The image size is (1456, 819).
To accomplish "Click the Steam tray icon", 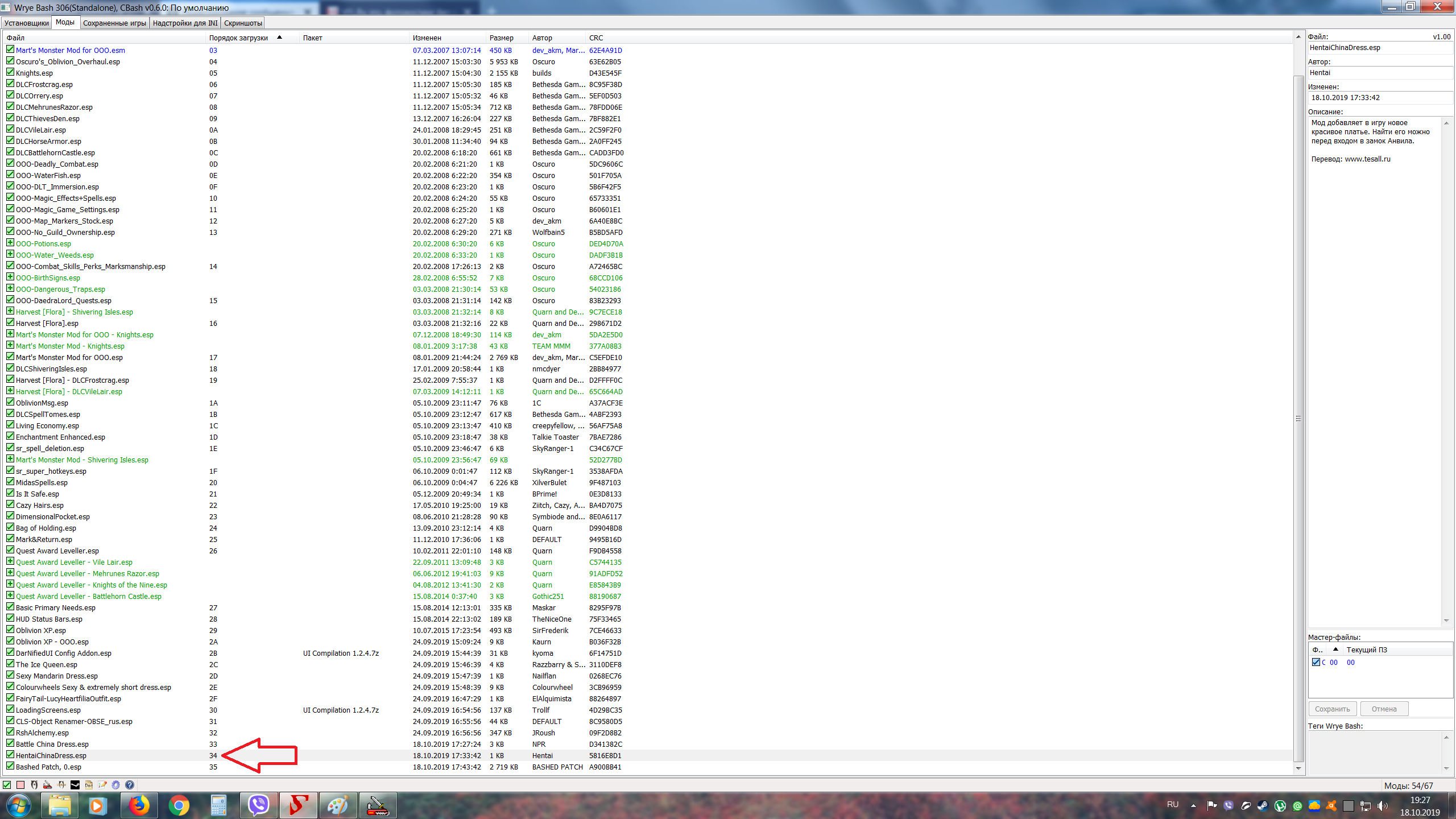I will pyautogui.click(x=1263, y=805).
